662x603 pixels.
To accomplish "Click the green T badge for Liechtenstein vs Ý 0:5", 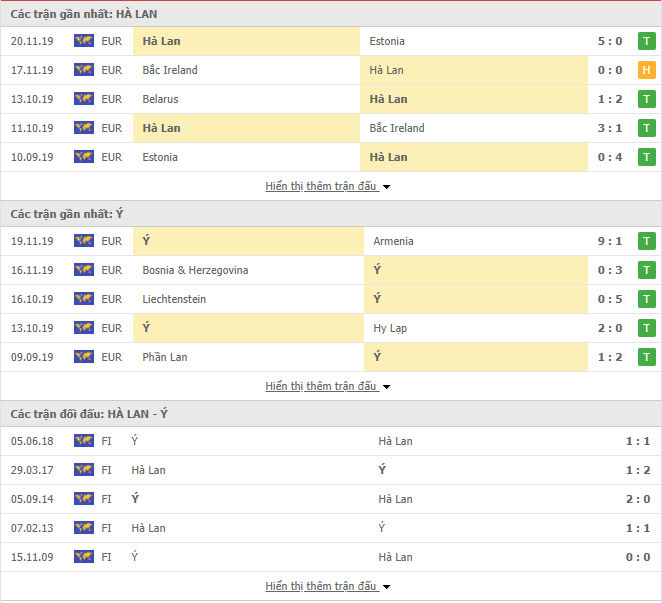I will coord(646,299).
